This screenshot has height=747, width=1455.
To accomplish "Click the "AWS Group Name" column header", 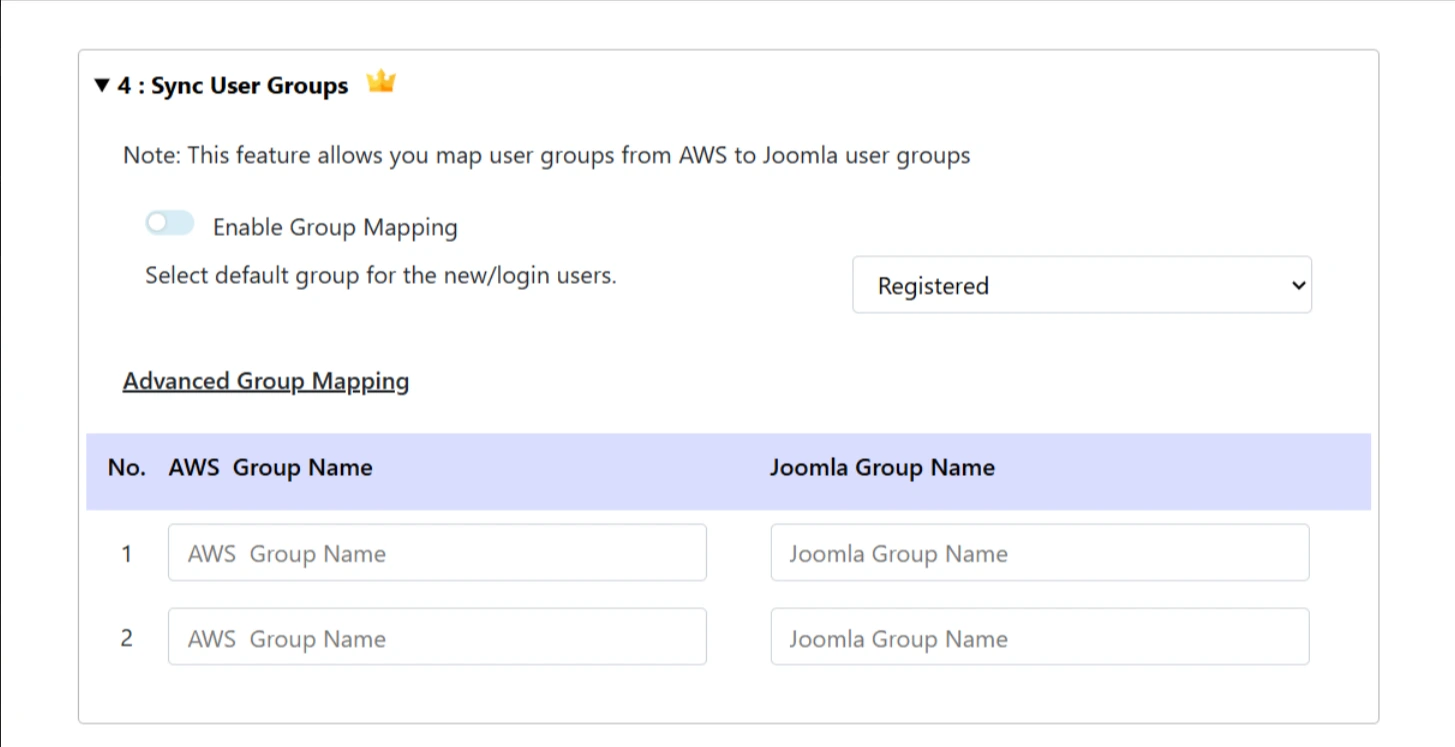I will pyautogui.click(x=271, y=468).
